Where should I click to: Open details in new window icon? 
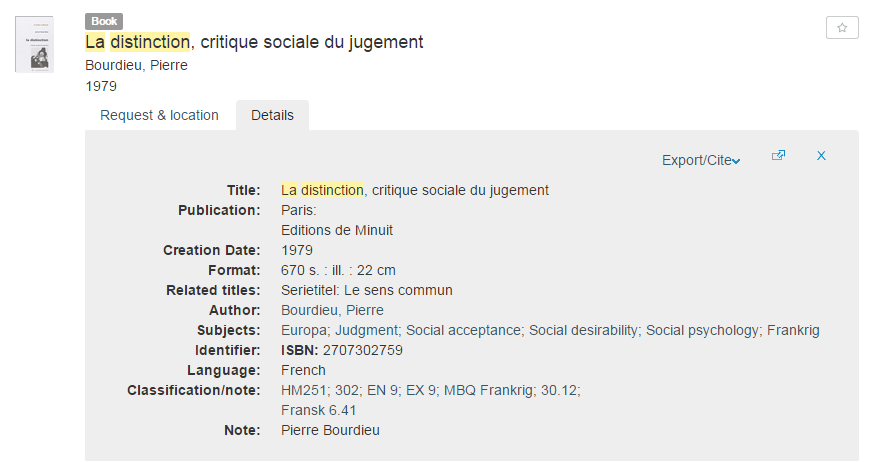pos(778,156)
